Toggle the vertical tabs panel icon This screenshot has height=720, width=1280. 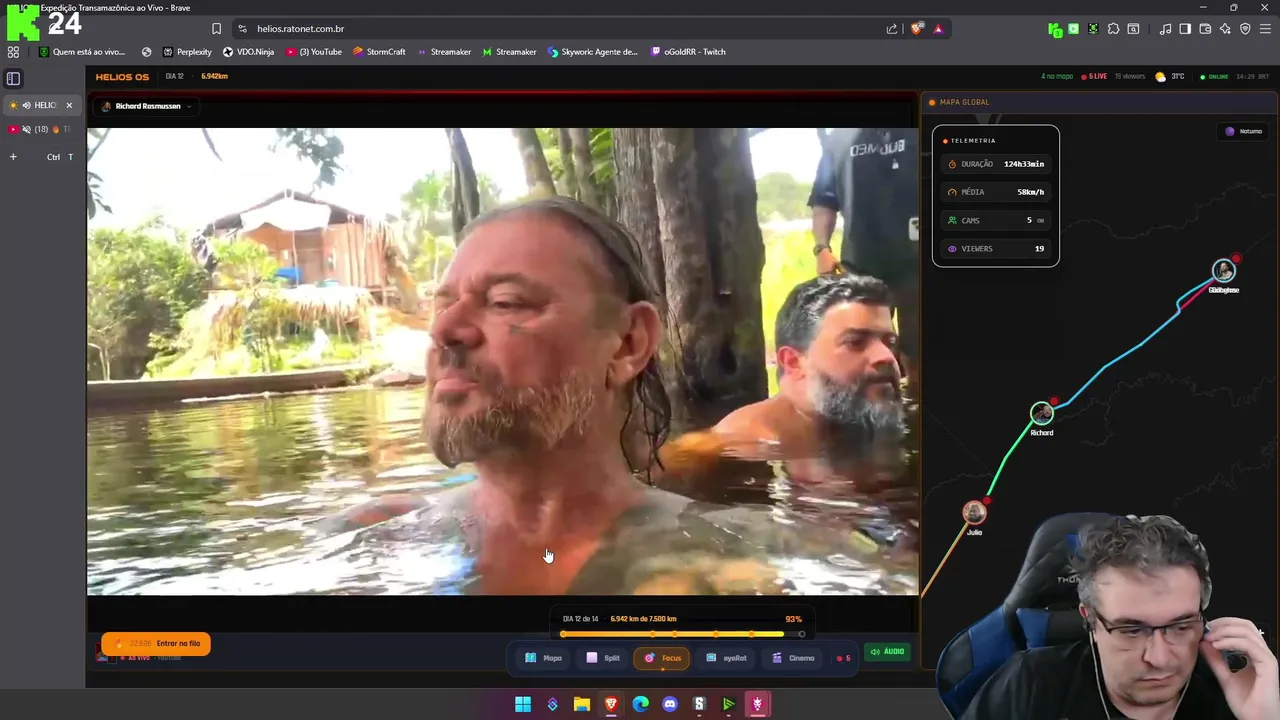pyautogui.click(x=13, y=78)
